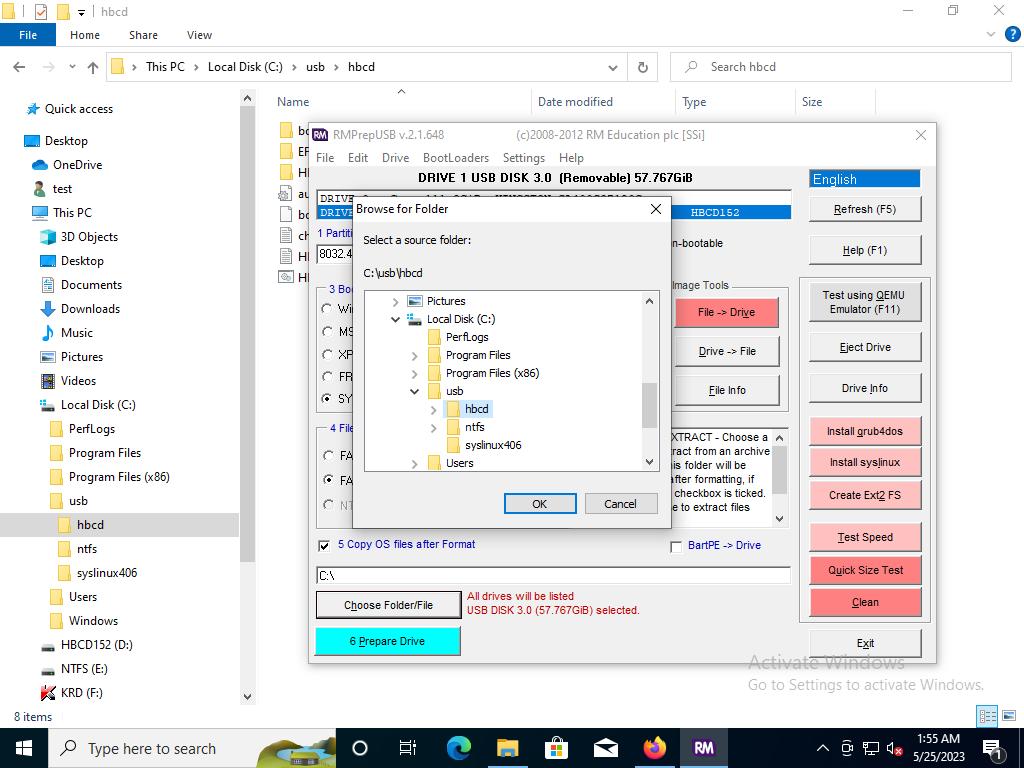Open the Mail app taskbar icon
The height and width of the screenshot is (768, 1024).
606,748
